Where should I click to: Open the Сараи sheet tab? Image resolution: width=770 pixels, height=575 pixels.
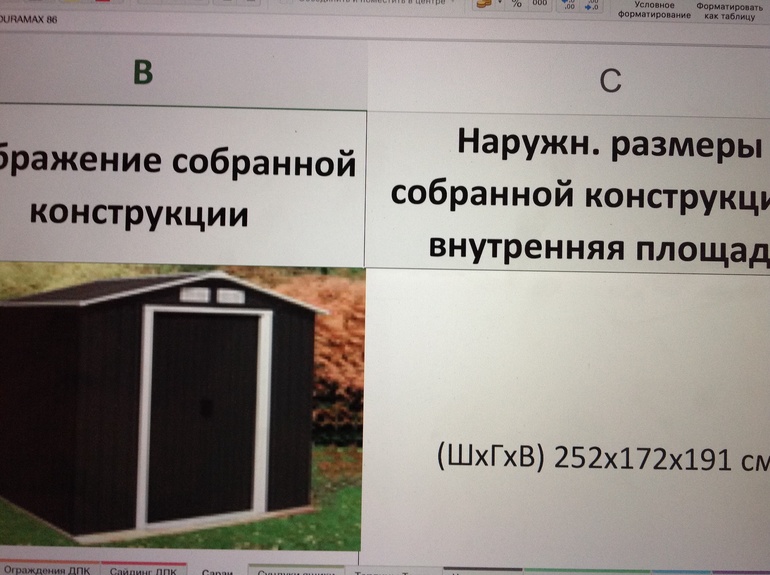click(217, 571)
